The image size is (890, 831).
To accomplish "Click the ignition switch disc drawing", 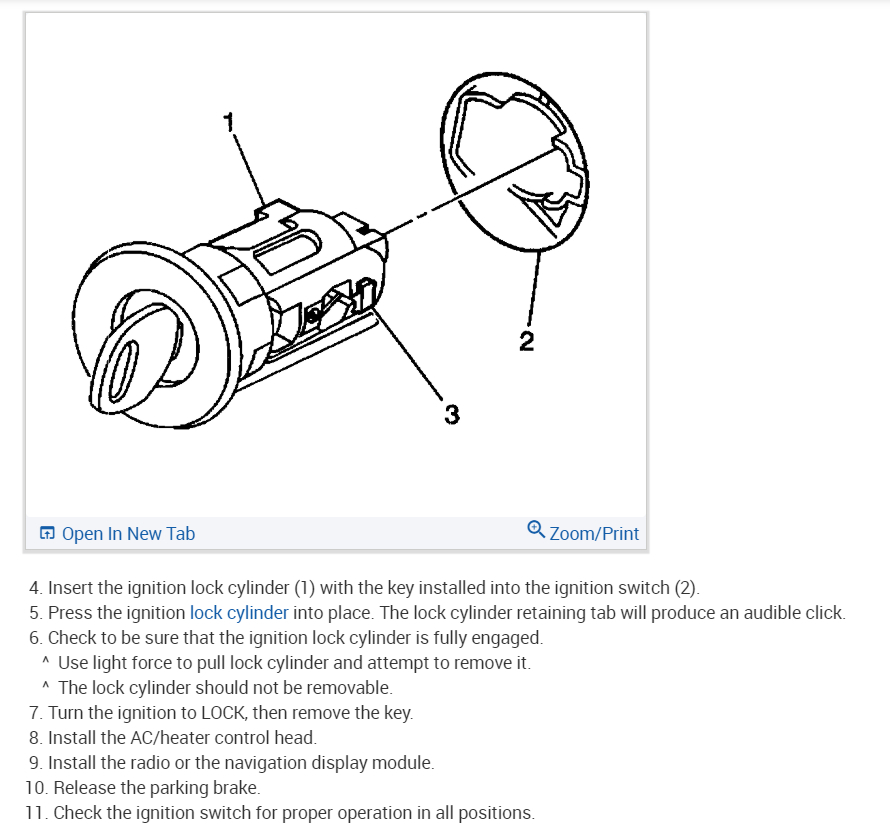I will (514, 162).
